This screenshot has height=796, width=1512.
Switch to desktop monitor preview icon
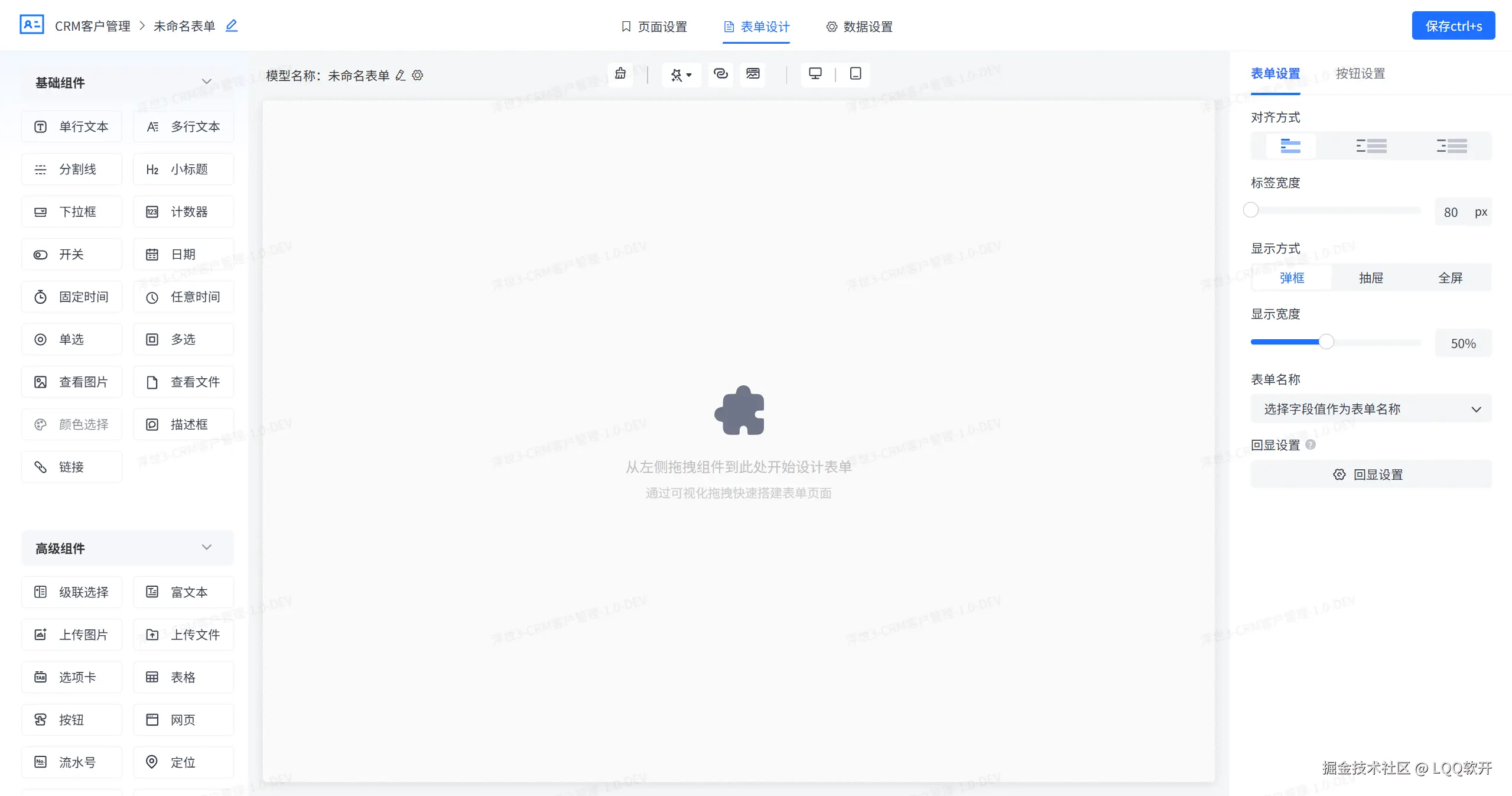click(815, 74)
